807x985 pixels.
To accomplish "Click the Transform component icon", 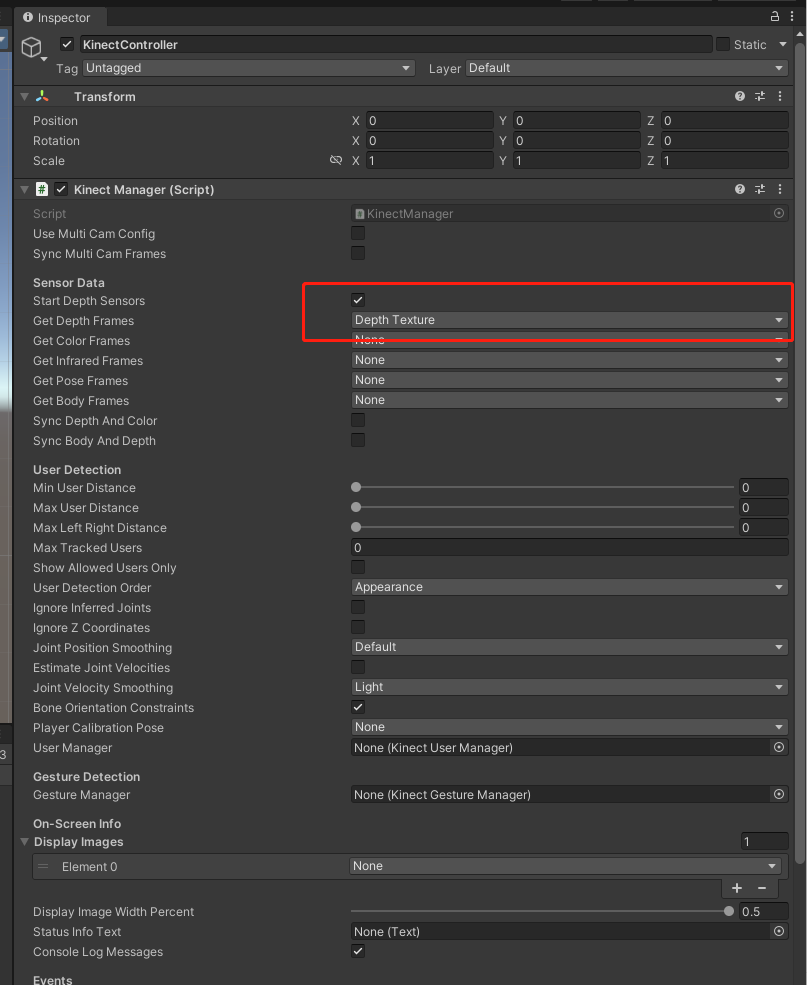I will point(42,96).
